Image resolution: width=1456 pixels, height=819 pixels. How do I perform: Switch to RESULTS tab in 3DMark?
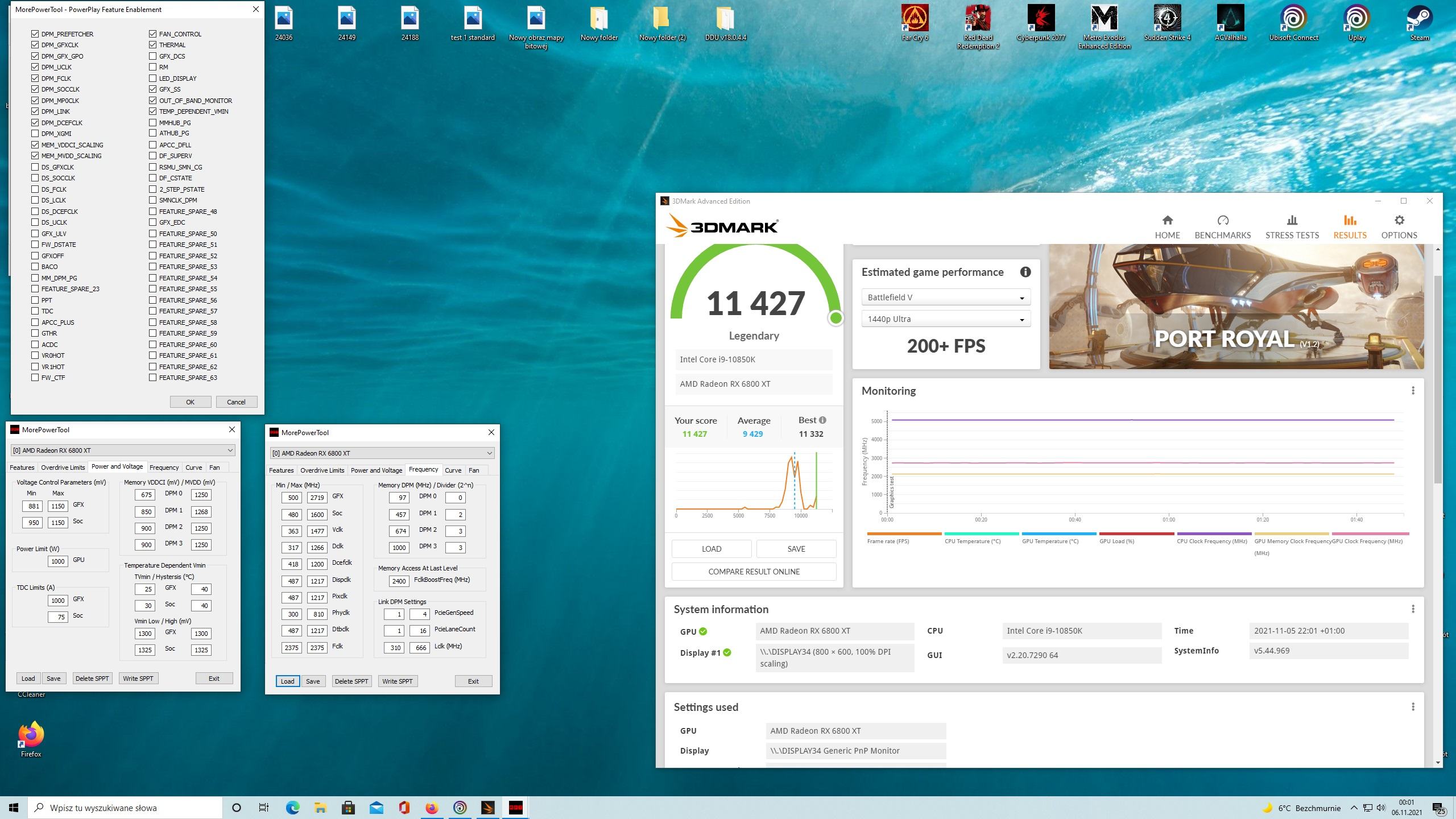[x=1350, y=226]
